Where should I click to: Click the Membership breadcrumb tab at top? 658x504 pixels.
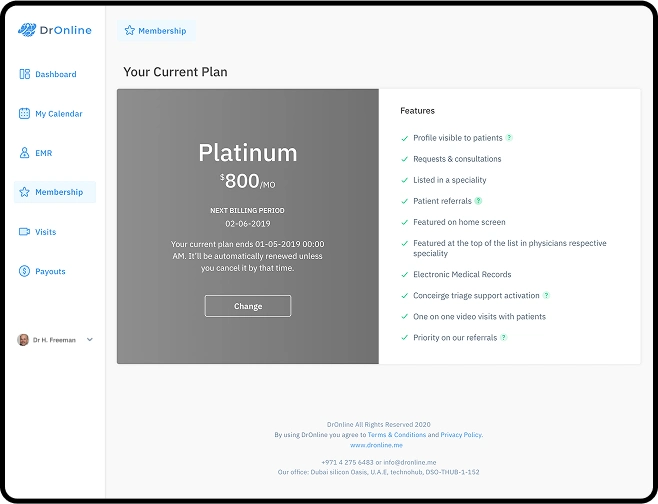(x=156, y=31)
